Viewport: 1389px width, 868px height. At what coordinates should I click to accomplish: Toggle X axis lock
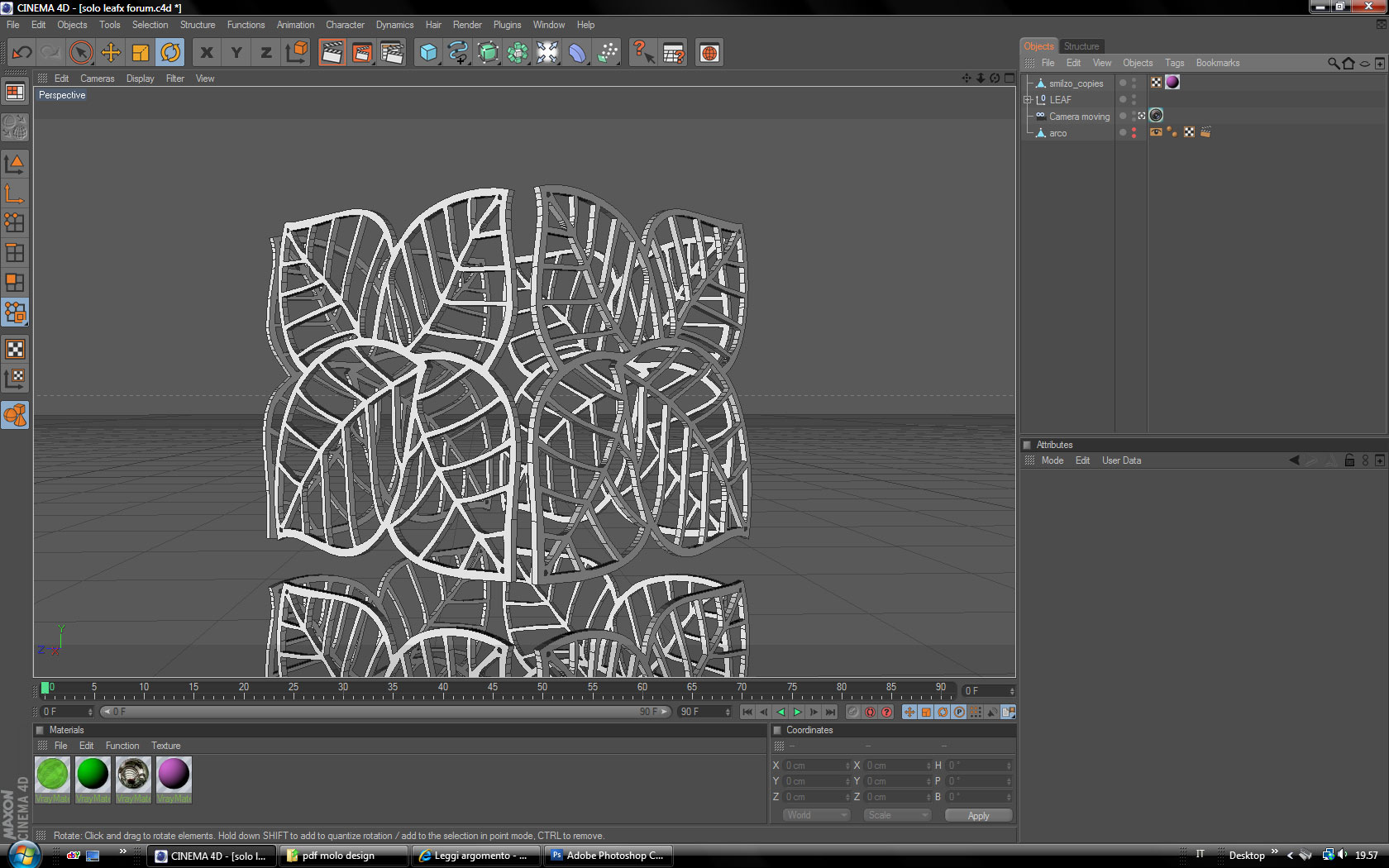point(207,53)
